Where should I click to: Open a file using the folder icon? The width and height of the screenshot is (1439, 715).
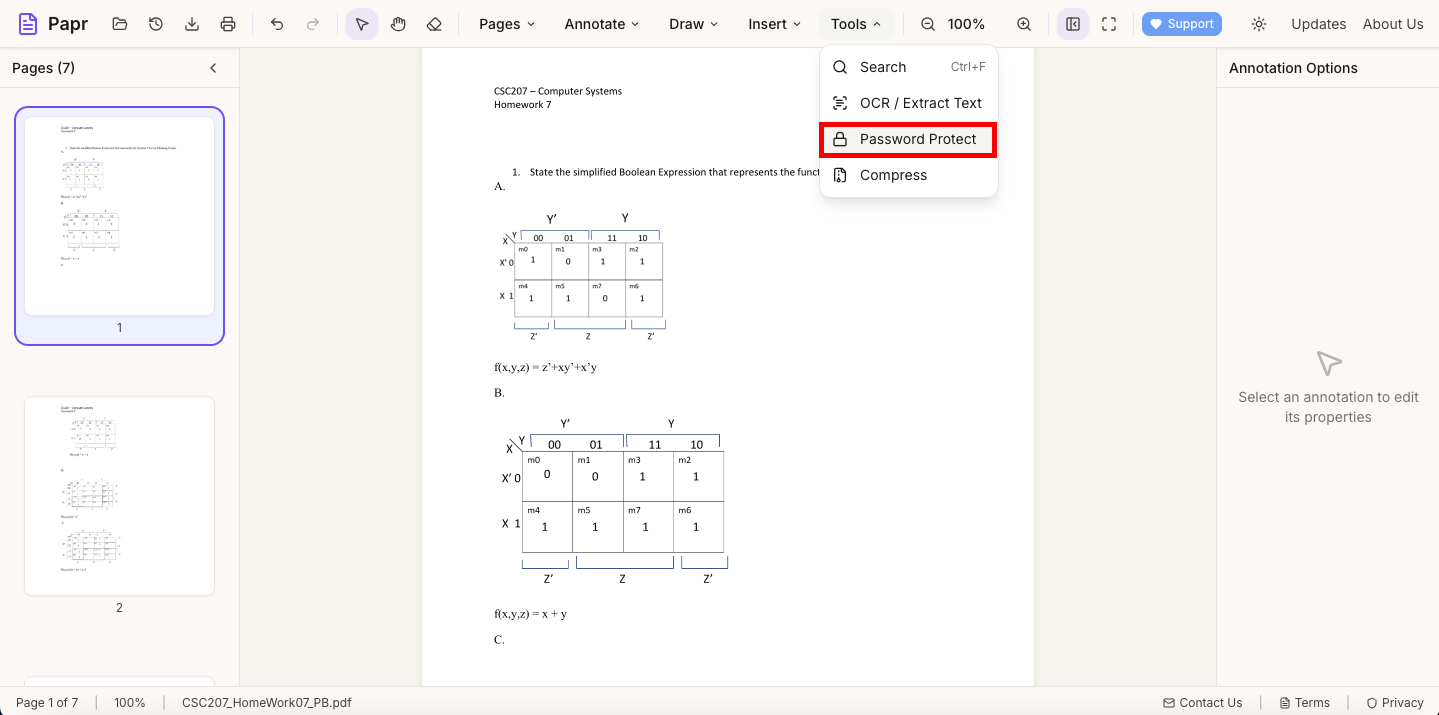pyautogui.click(x=120, y=23)
